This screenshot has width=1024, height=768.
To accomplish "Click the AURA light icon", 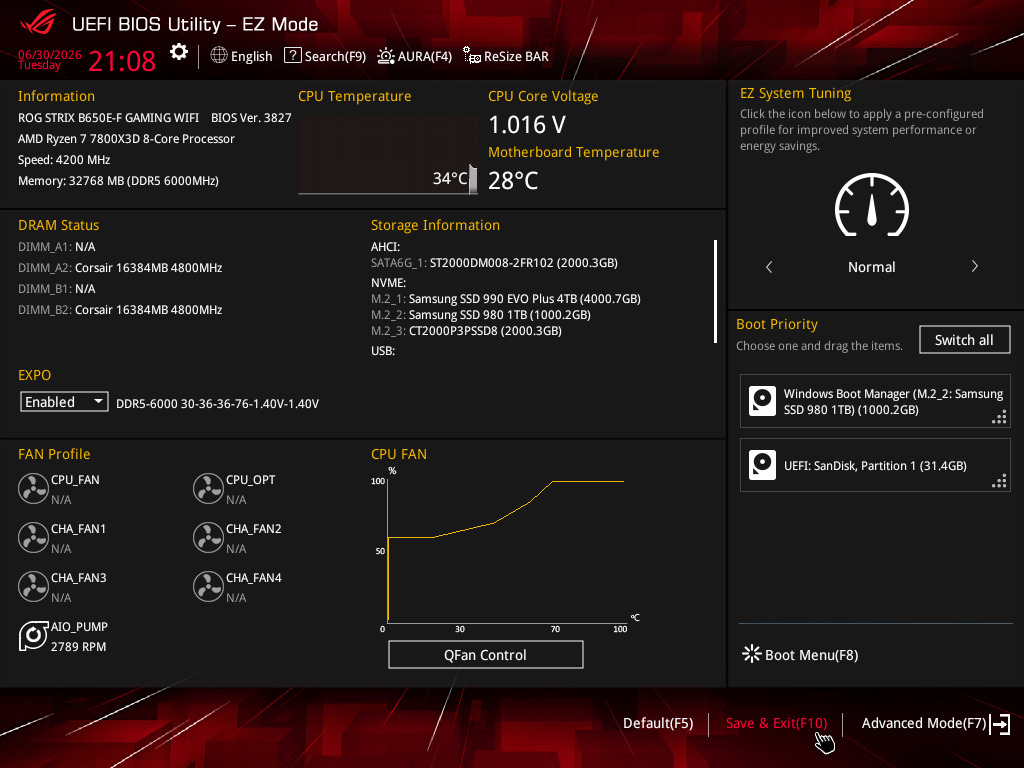I will 386,56.
